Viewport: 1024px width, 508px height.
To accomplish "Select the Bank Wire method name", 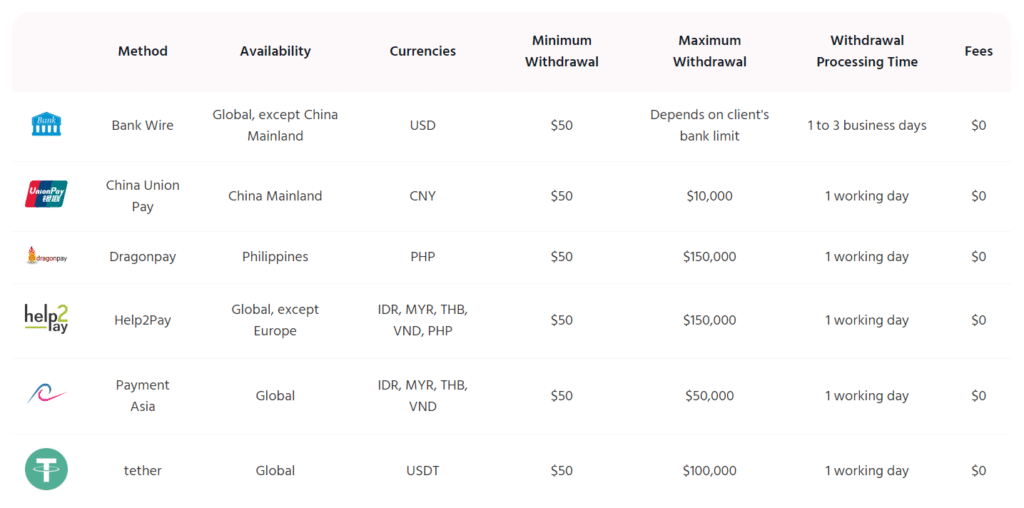I will point(142,125).
